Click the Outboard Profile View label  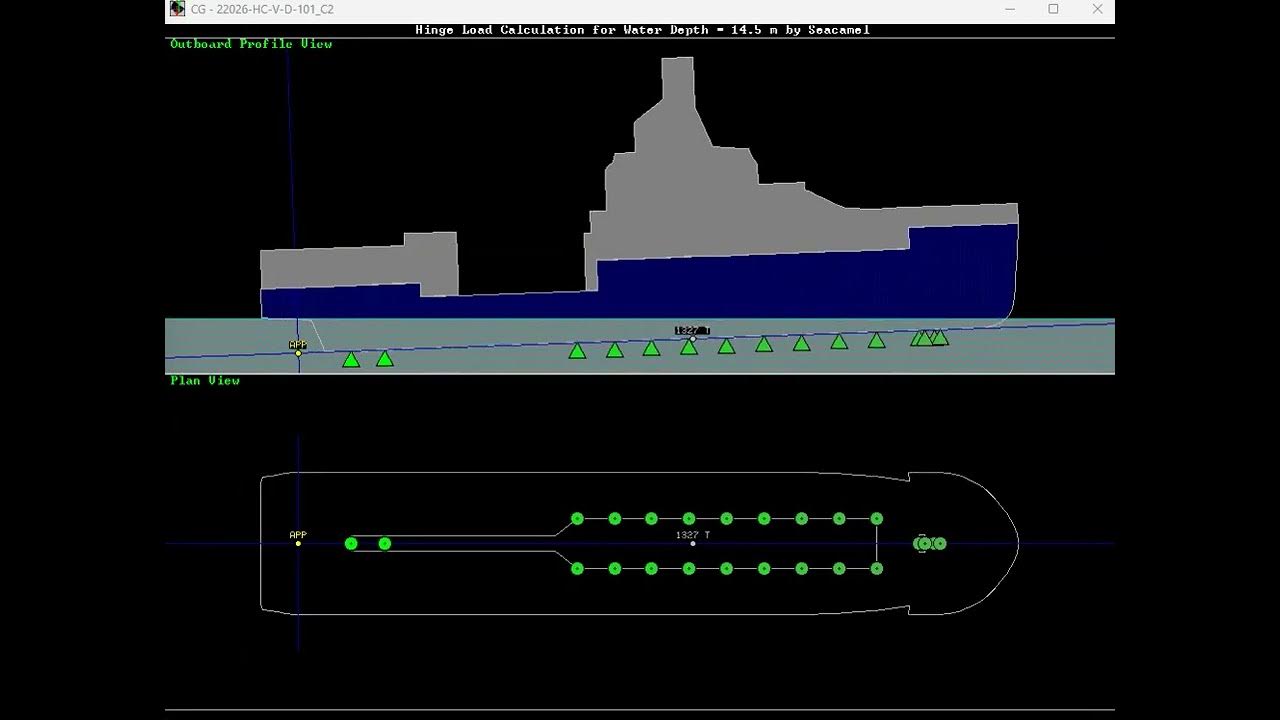coord(251,44)
